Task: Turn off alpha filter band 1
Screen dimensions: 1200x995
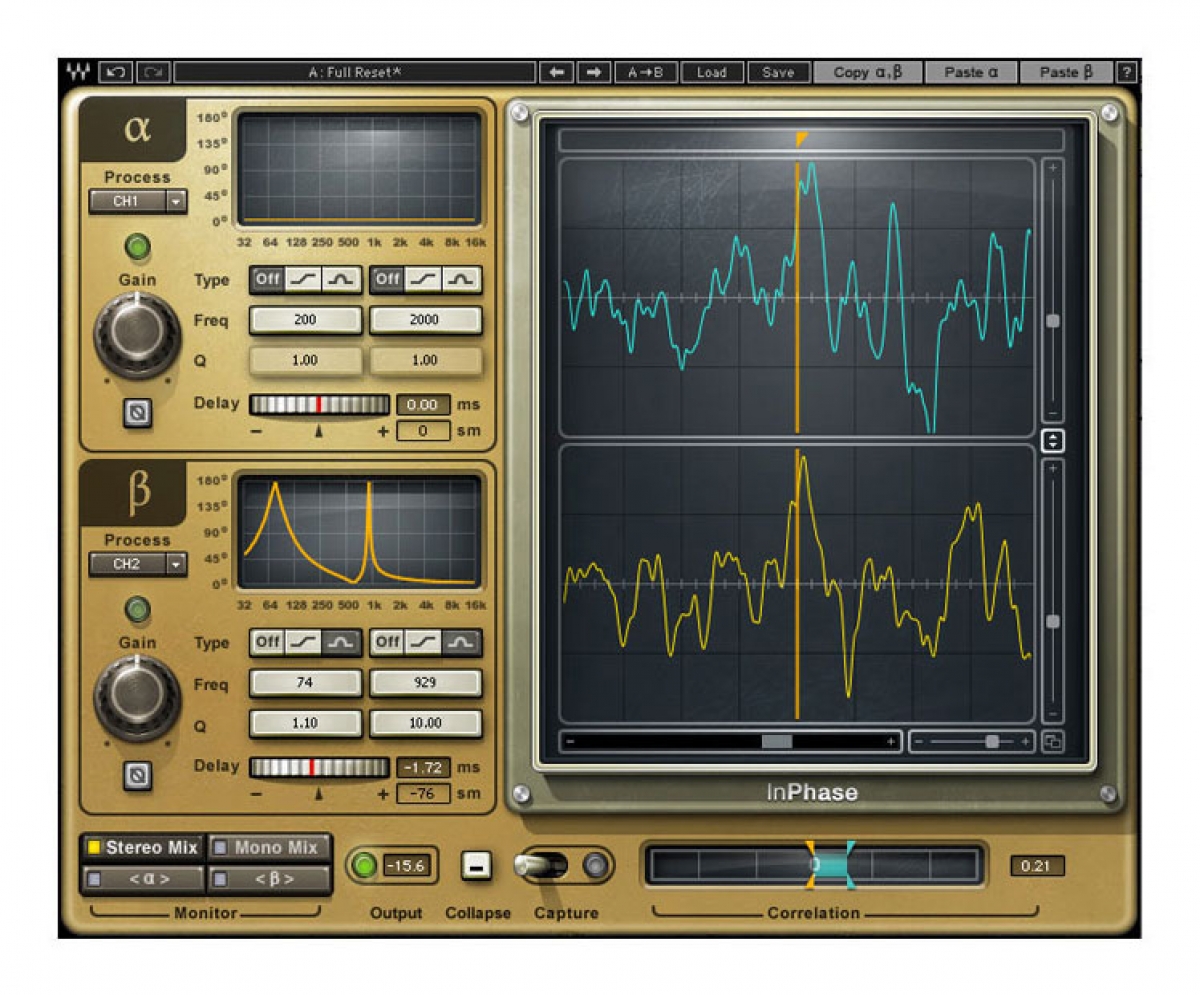Action: pyautogui.click(x=267, y=280)
